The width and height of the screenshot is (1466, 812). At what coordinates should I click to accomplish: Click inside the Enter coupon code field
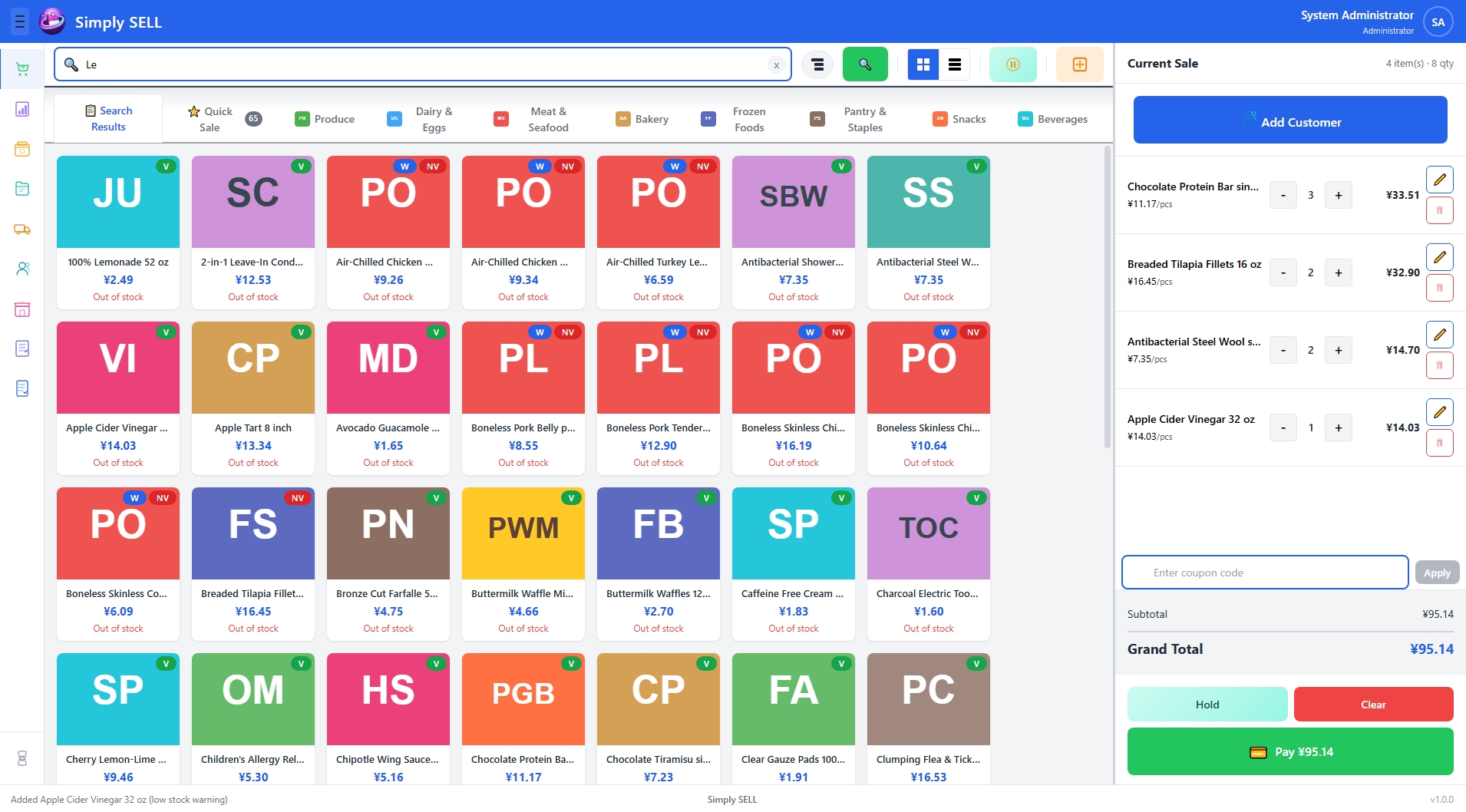[1263, 572]
